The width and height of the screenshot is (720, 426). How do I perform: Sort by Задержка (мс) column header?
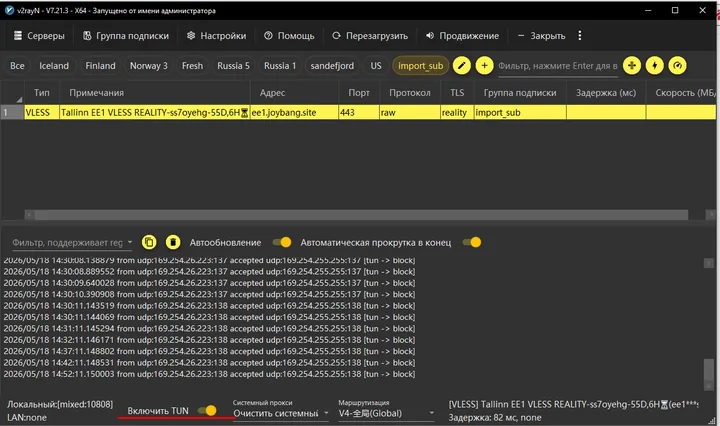(606, 93)
